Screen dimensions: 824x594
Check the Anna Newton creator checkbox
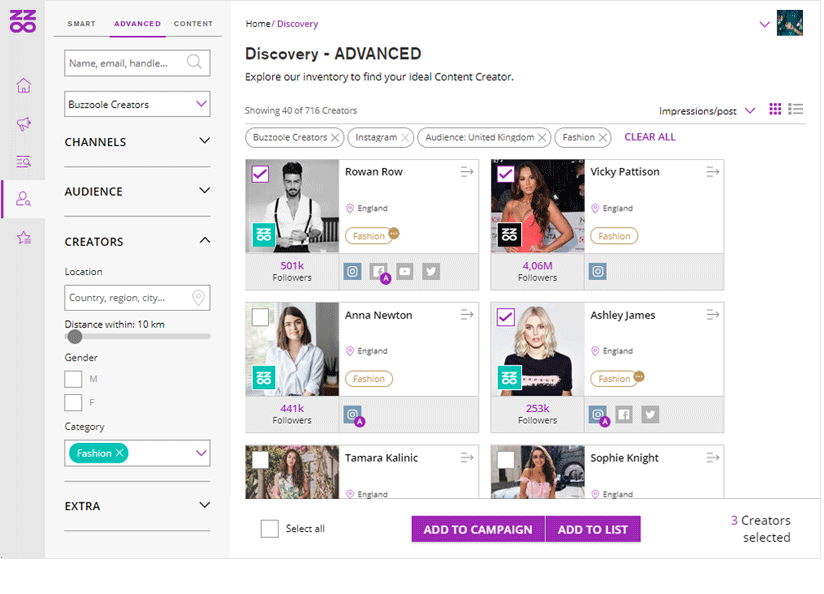click(260, 317)
